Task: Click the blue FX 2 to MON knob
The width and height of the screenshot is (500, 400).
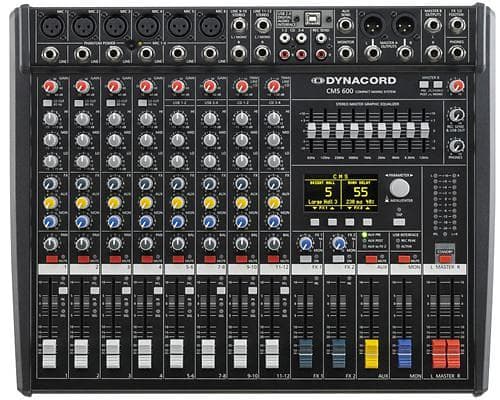Action: pos(339,244)
